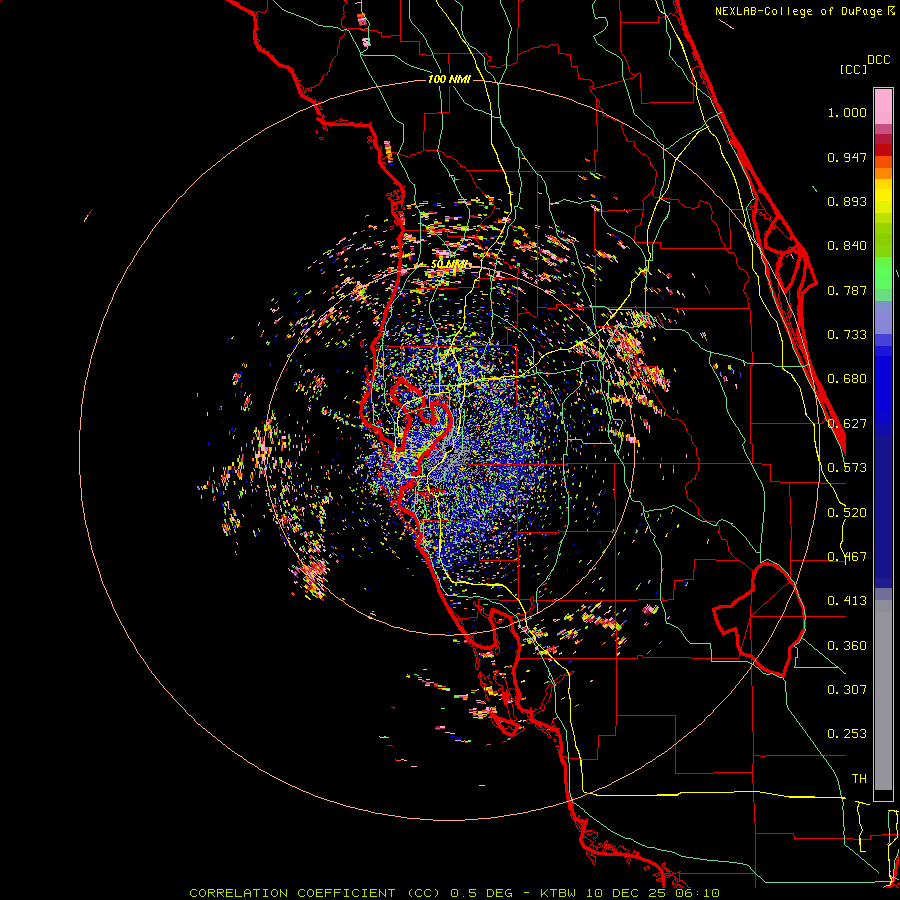Click the 0.787 legend value

pyautogui.click(x=847, y=290)
